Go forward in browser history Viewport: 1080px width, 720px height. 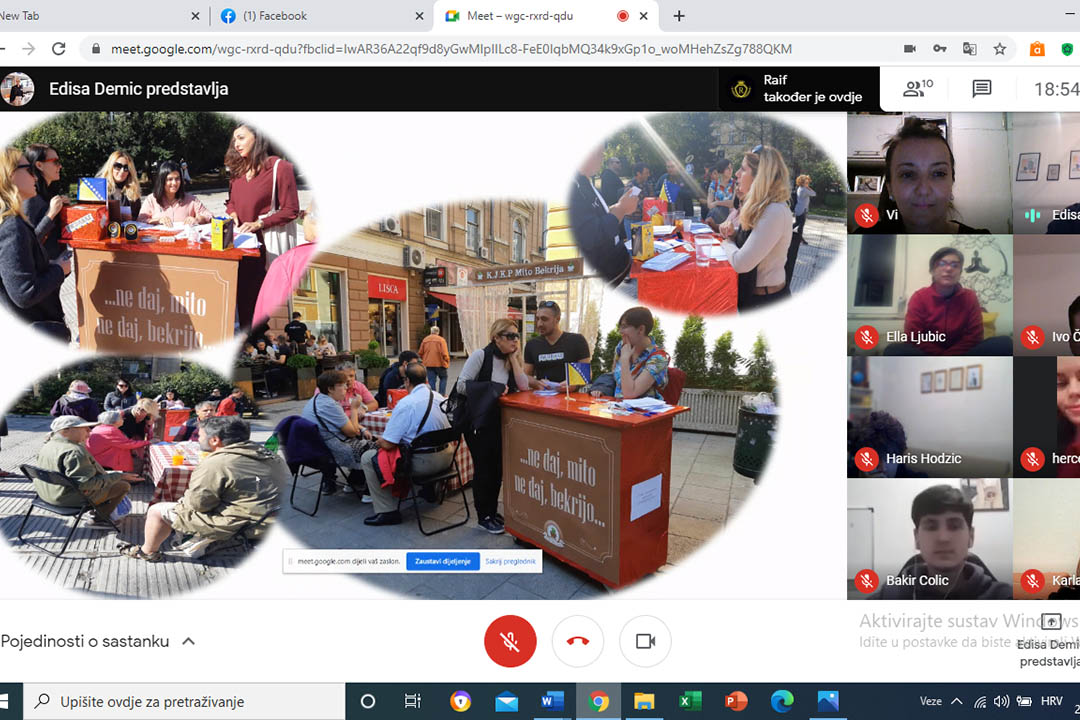[x=28, y=49]
